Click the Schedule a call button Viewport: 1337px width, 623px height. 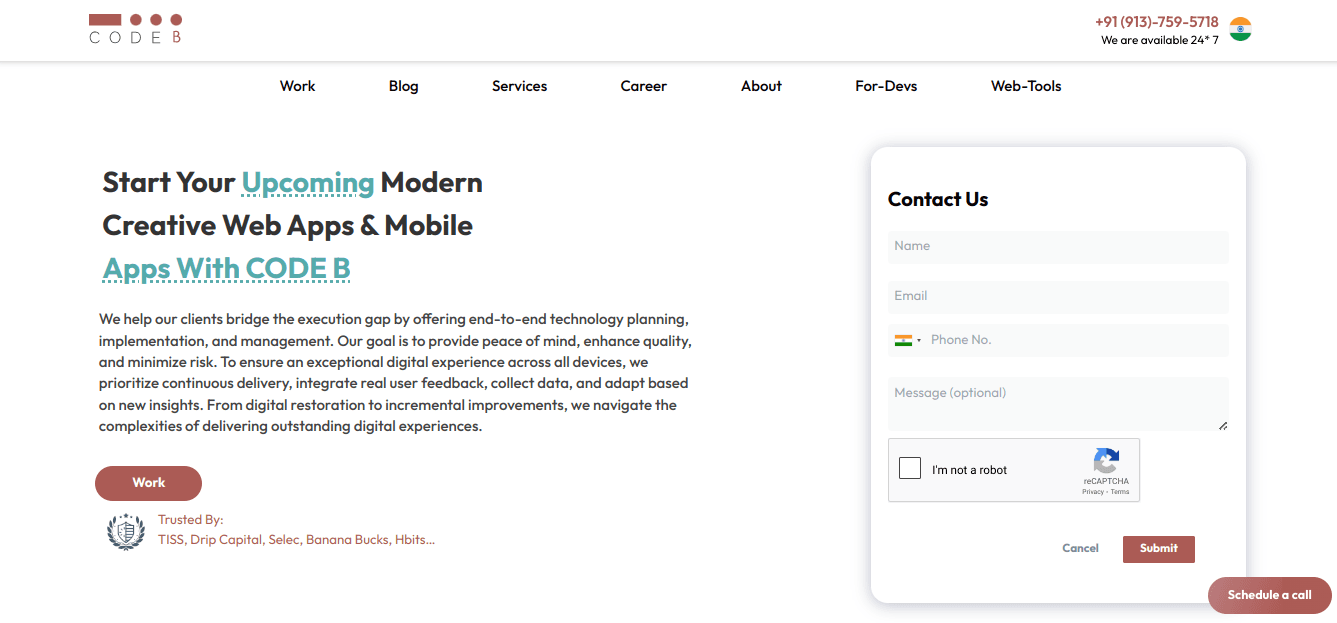coord(1268,595)
